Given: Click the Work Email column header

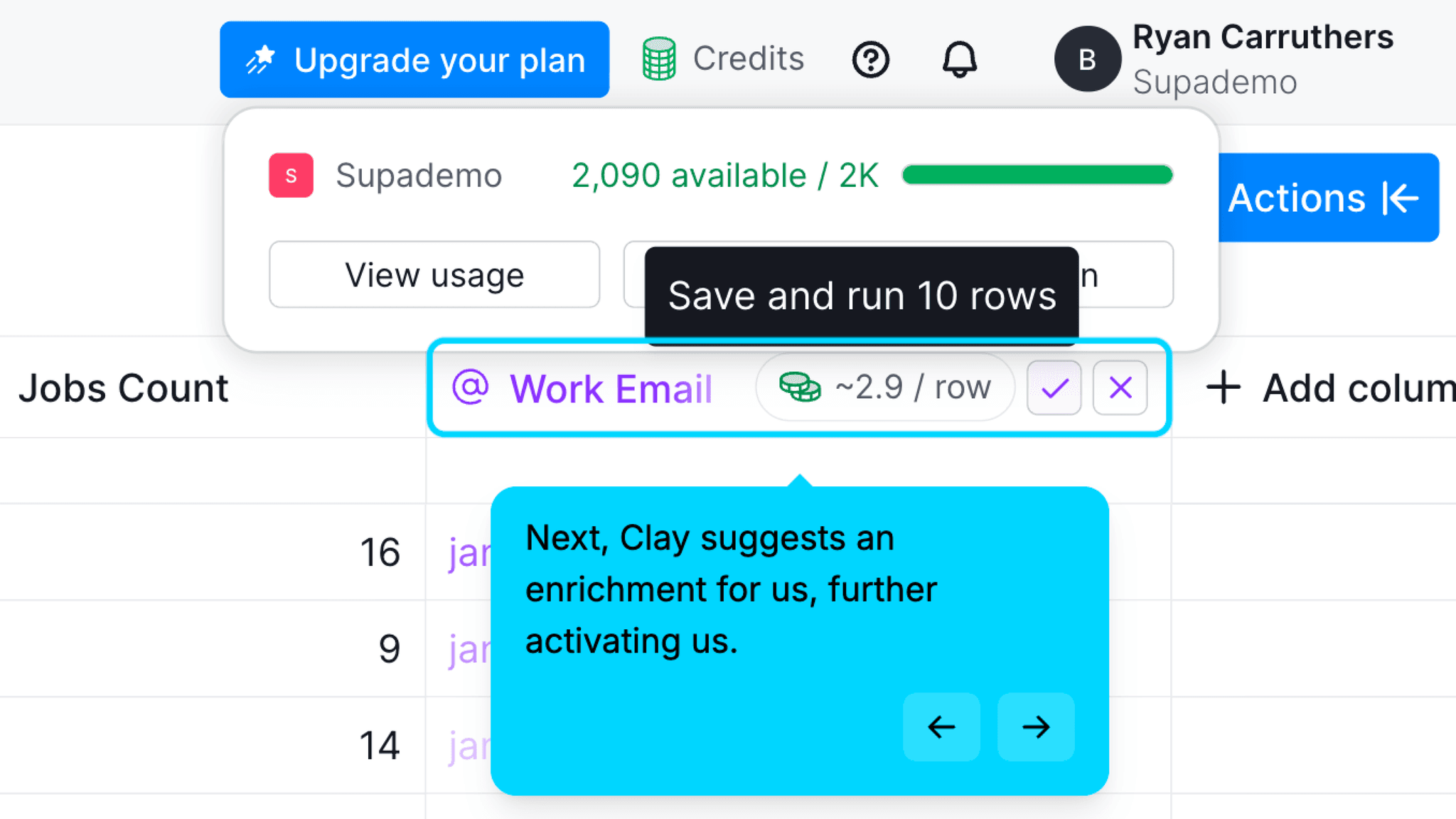Looking at the screenshot, I should 610,388.
